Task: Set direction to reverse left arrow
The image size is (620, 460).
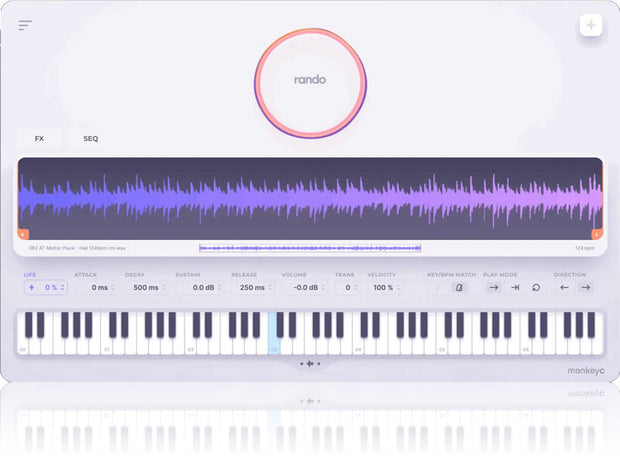Action: click(x=564, y=288)
